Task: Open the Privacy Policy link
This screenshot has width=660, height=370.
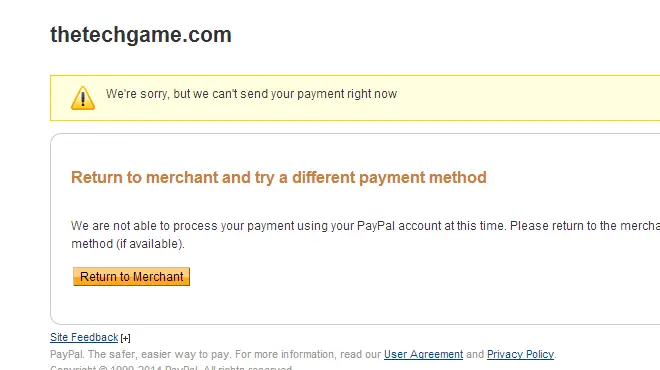Action: (x=520, y=354)
